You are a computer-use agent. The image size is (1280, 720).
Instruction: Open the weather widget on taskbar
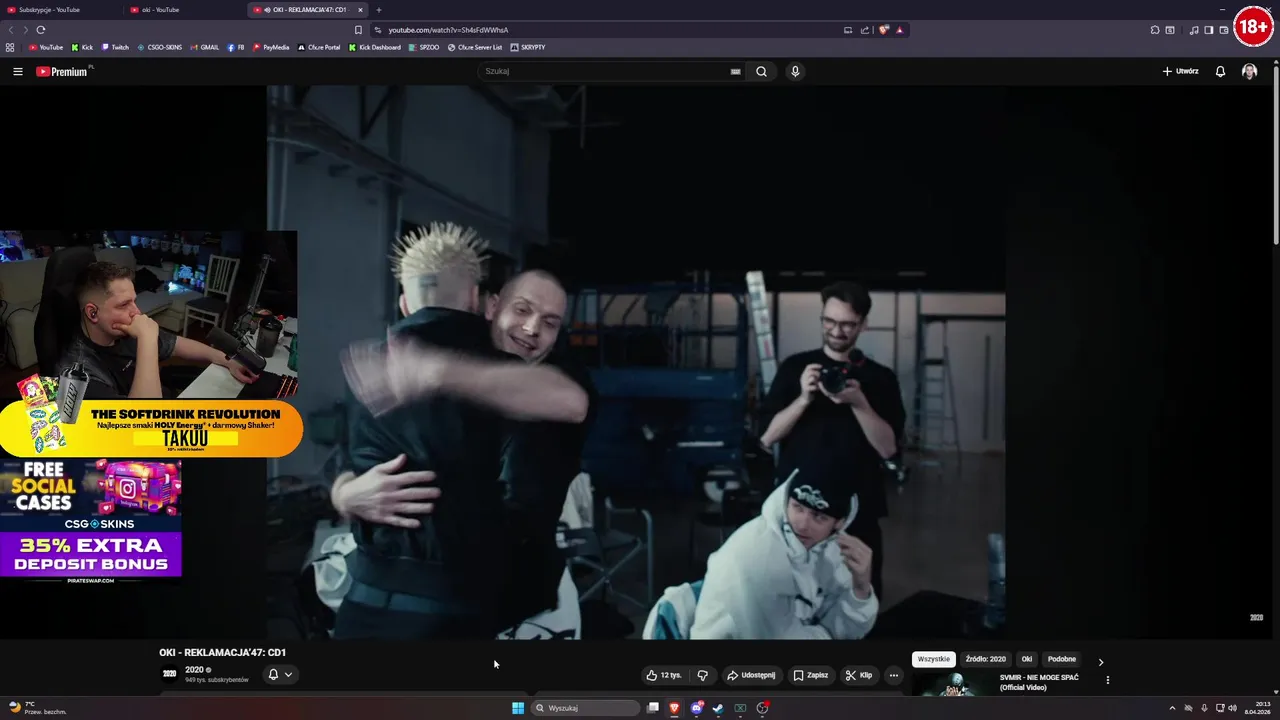38,708
